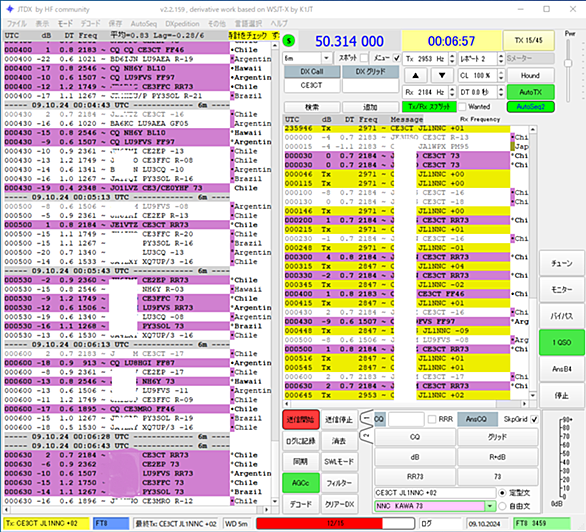Open the free text message dropdown arrow
Viewport: 586px width, 532px height.
tap(490, 506)
